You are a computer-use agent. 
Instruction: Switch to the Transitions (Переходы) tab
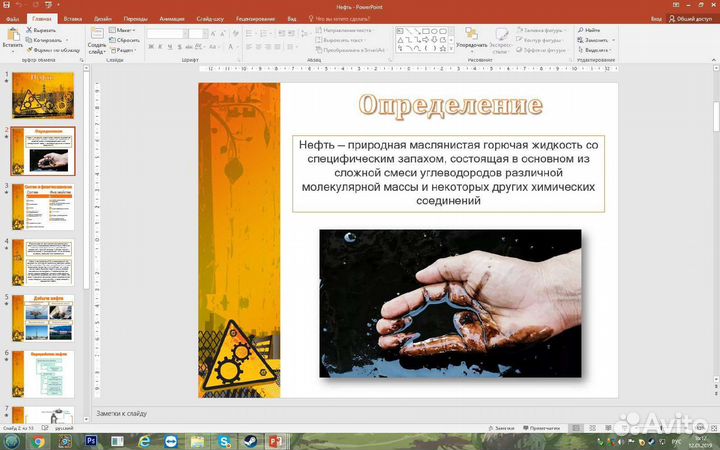click(135, 19)
